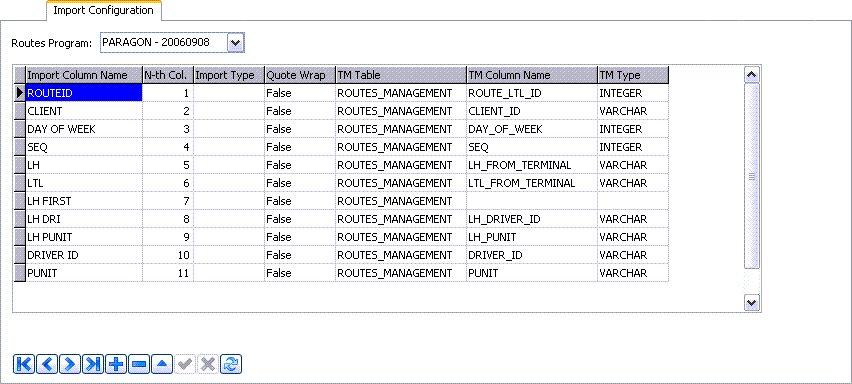This screenshot has width=852, height=384.
Task: Delete record with minus icon
Action: [139, 364]
